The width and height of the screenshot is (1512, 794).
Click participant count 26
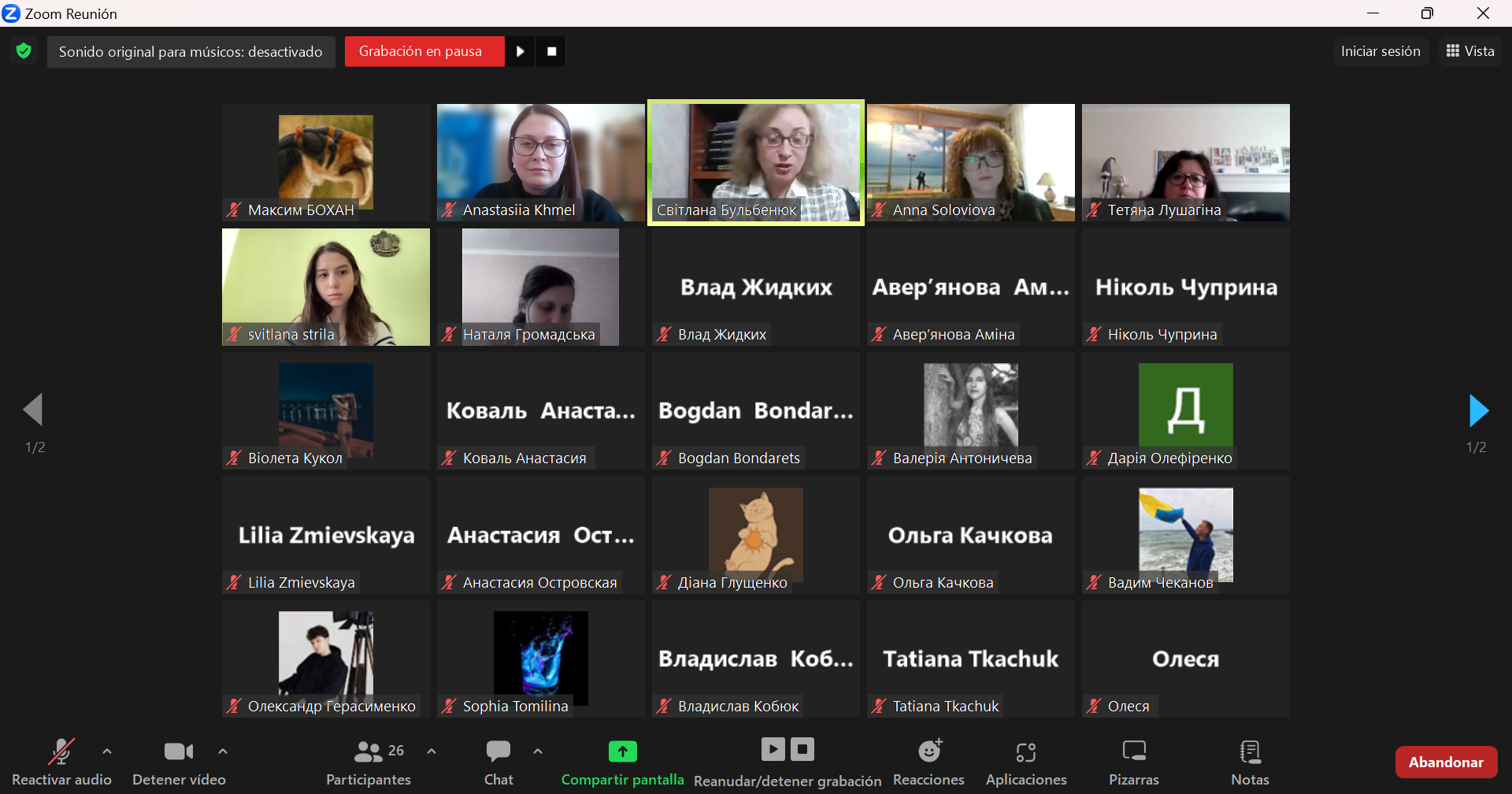point(396,751)
